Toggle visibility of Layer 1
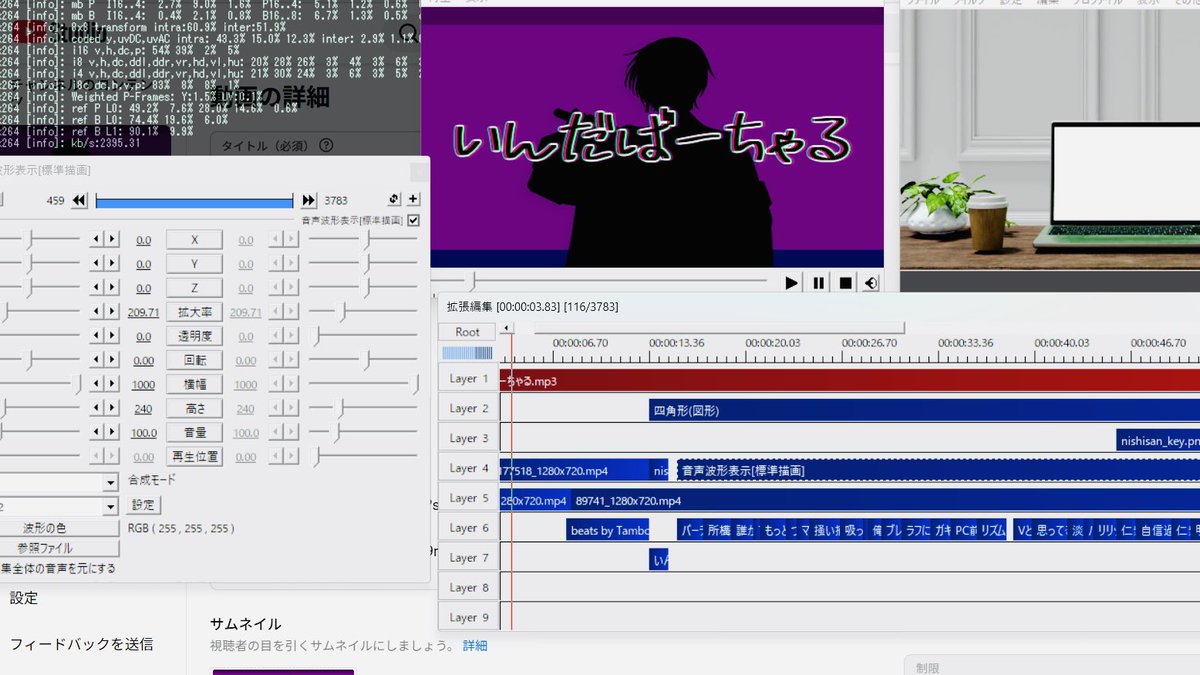1200x675 pixels. pos(469,378)
